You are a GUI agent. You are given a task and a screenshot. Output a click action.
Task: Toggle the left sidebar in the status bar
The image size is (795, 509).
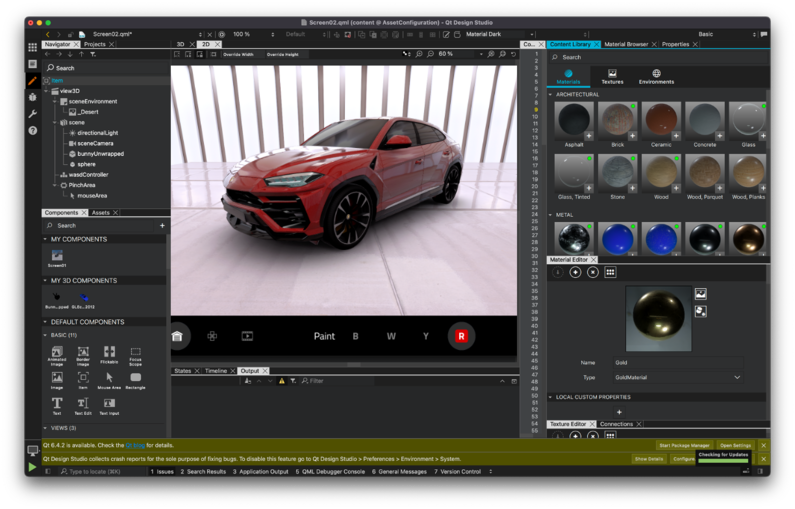click(48, 471)
